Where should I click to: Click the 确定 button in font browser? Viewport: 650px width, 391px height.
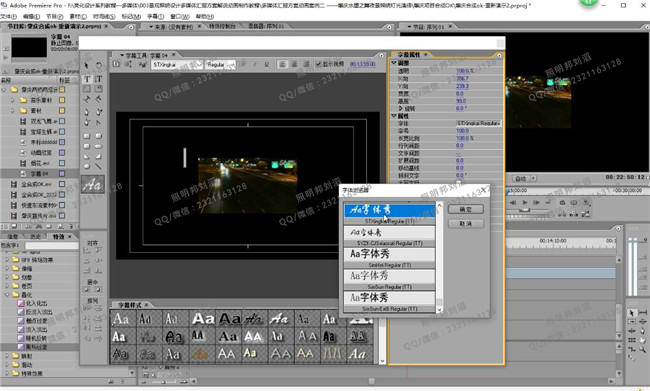coord(466,209)
